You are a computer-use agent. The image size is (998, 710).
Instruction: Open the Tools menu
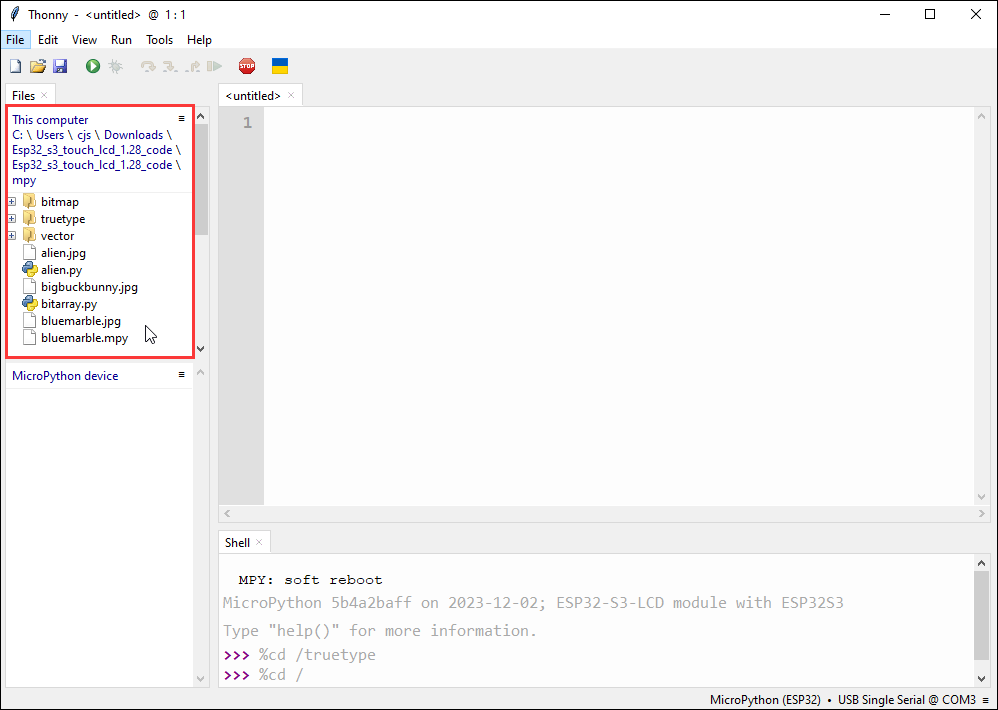click(159, 40)
